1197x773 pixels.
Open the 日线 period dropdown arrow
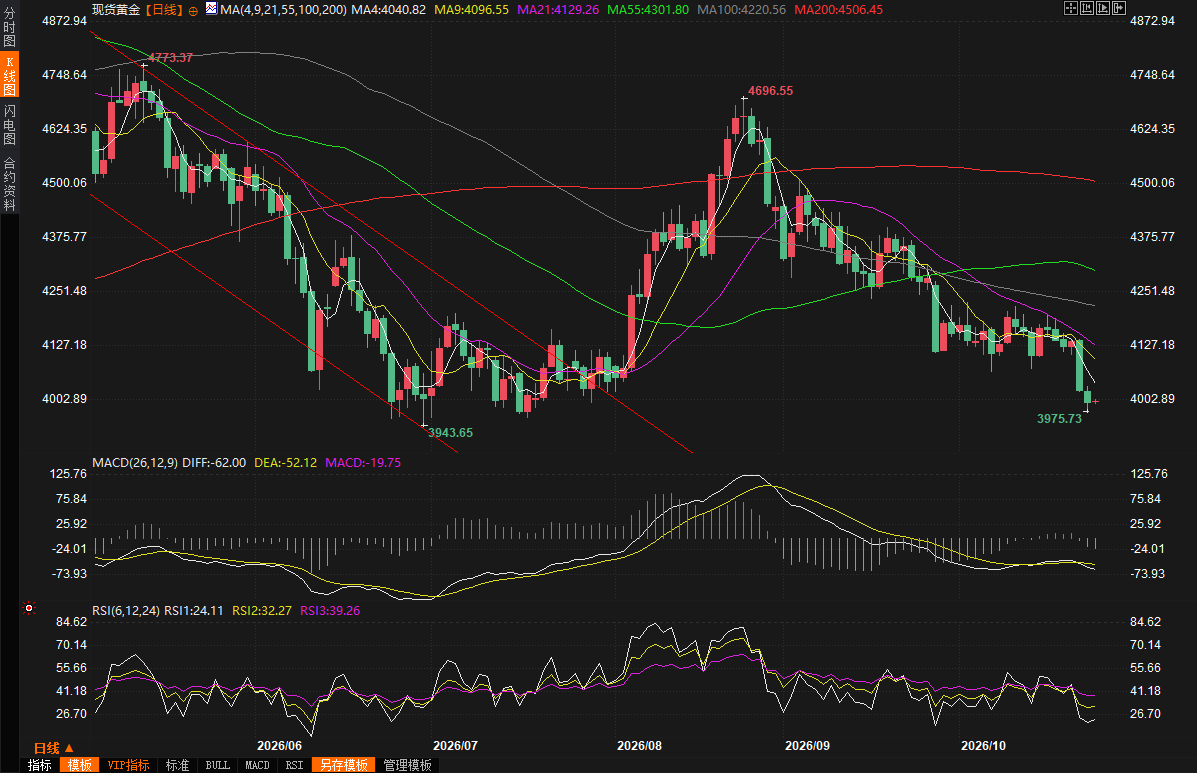(x=69, y=748)
